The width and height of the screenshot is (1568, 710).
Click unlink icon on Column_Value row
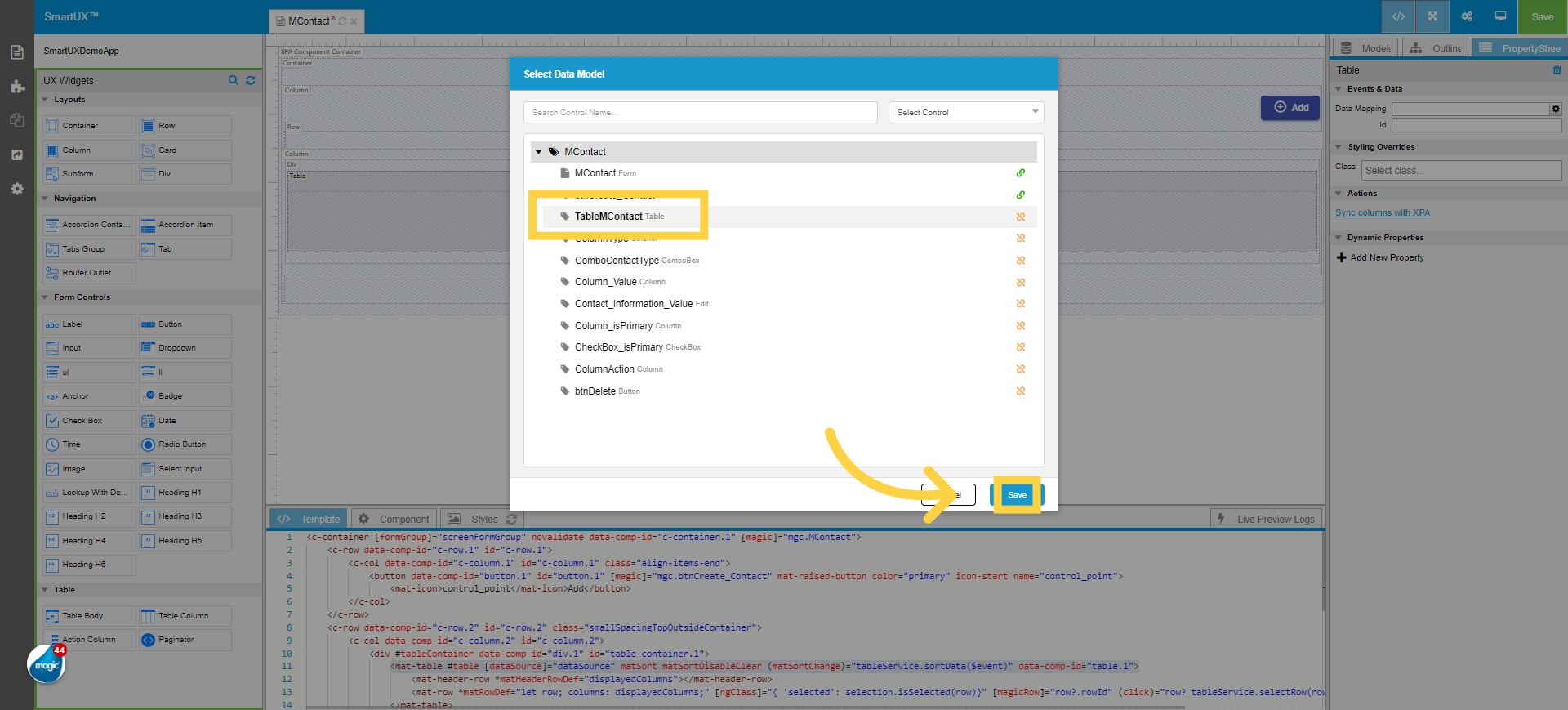[1021, 282]
